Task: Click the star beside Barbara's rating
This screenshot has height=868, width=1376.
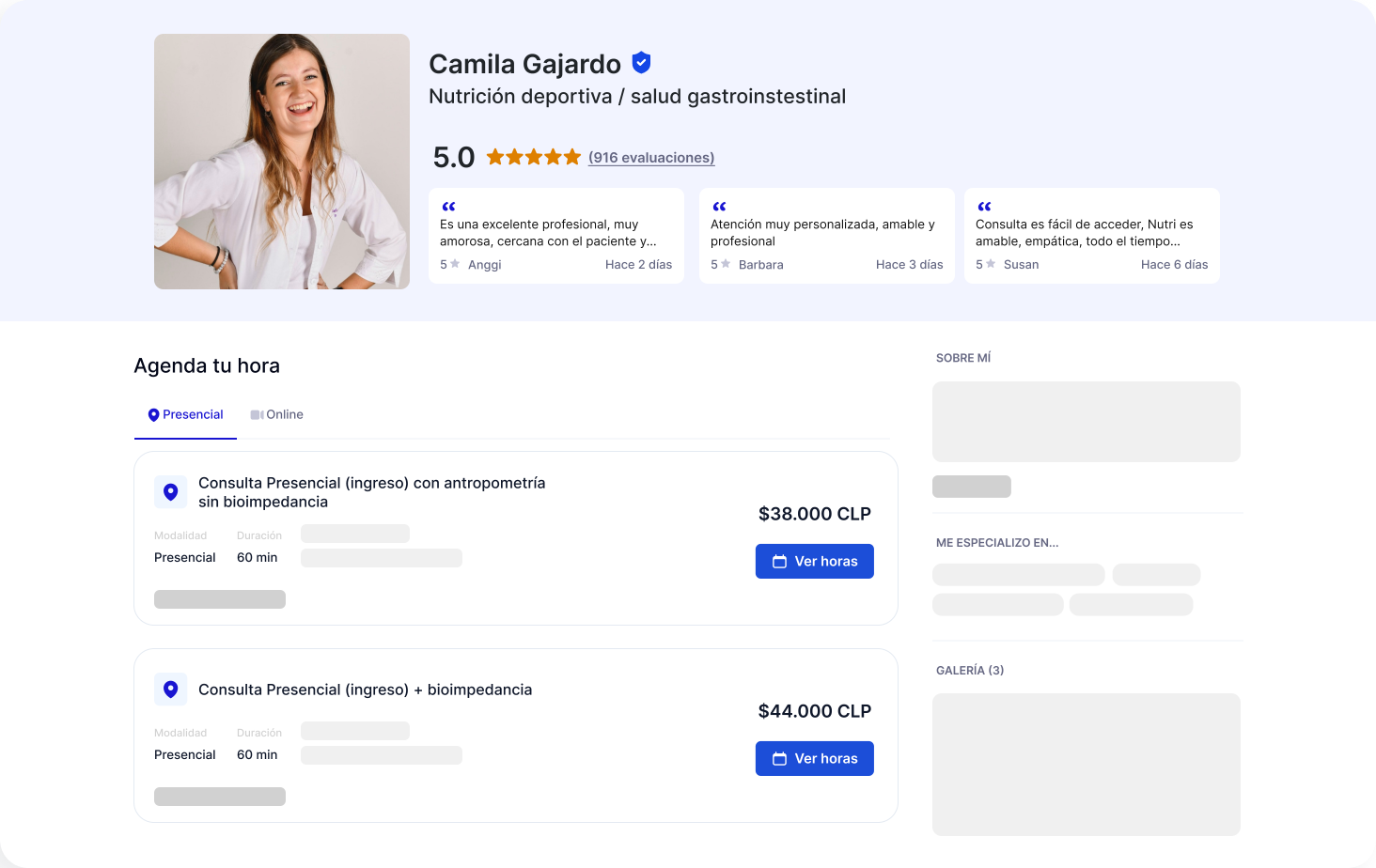Action: coord(726,264)
